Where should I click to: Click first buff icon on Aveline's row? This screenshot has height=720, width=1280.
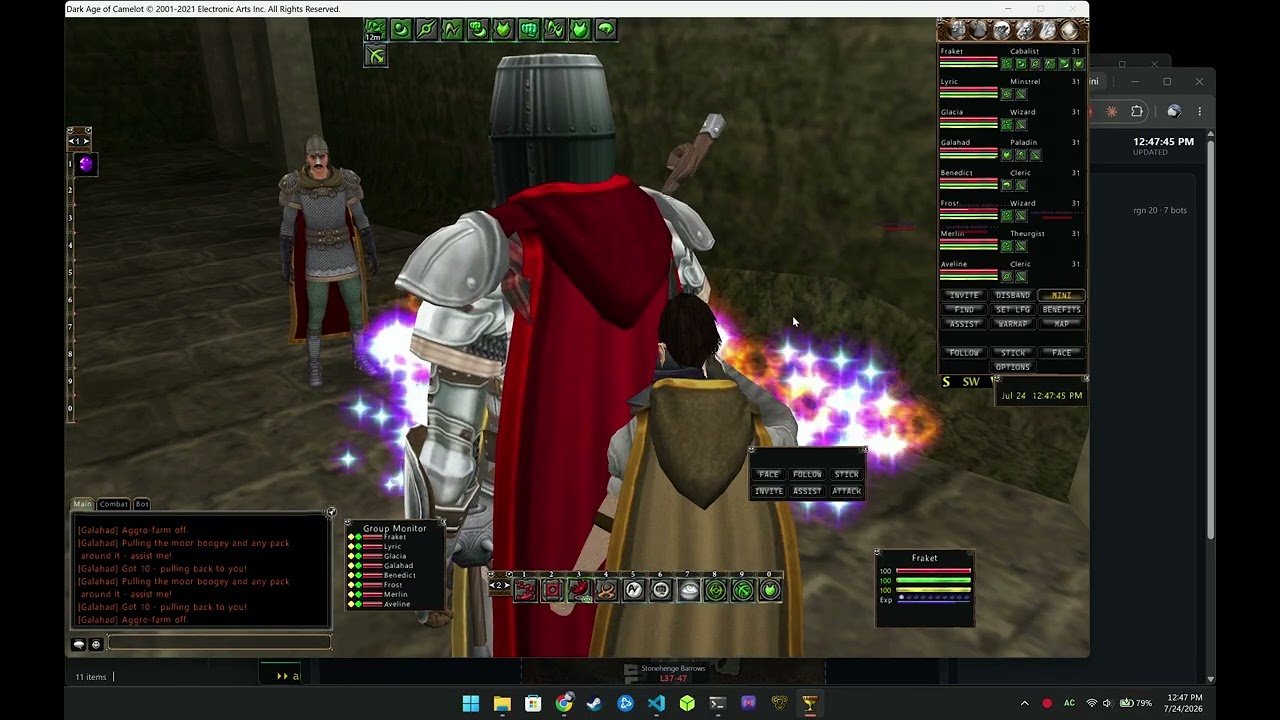(1007, 277)
